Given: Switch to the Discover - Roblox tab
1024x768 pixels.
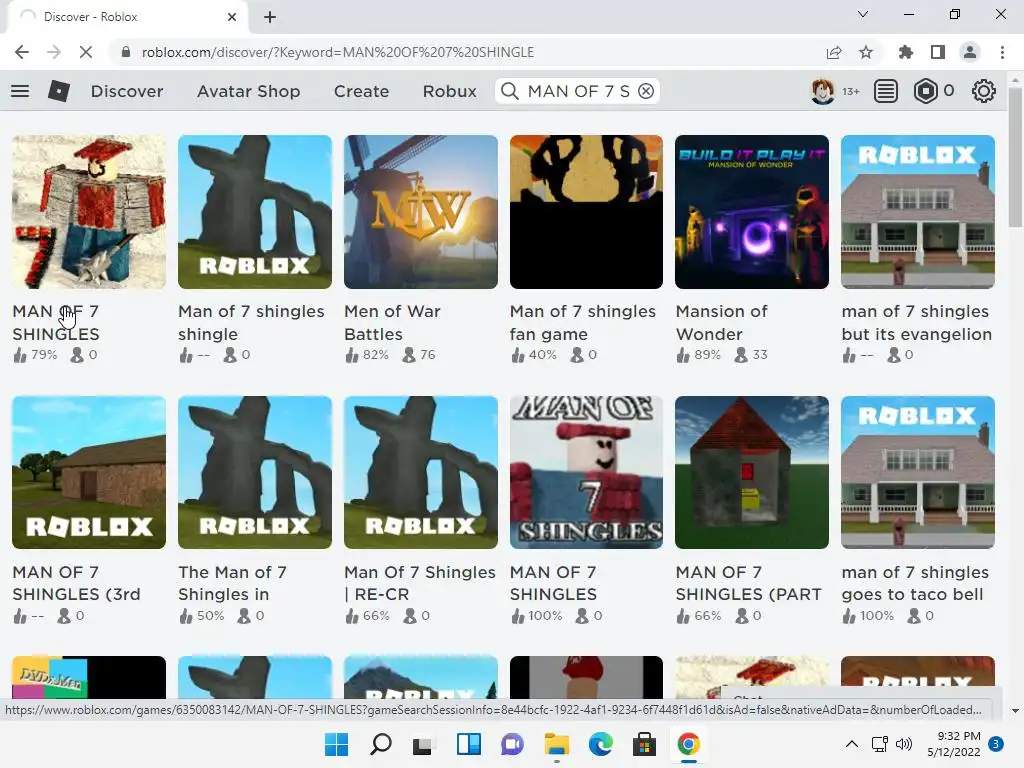Looking at the screenshot, I should [127, 17].
